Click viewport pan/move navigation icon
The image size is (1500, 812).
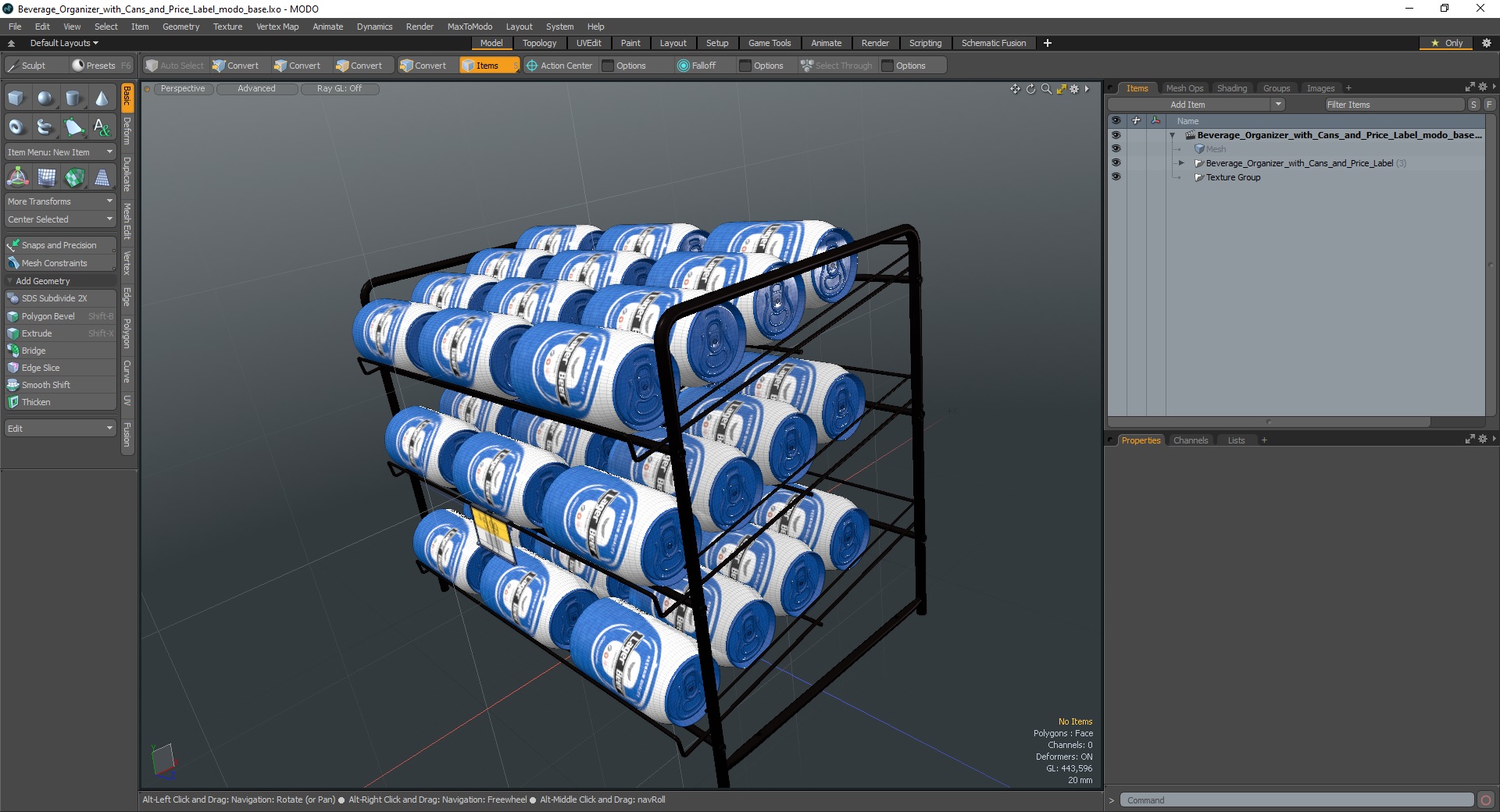(1015, 89)
